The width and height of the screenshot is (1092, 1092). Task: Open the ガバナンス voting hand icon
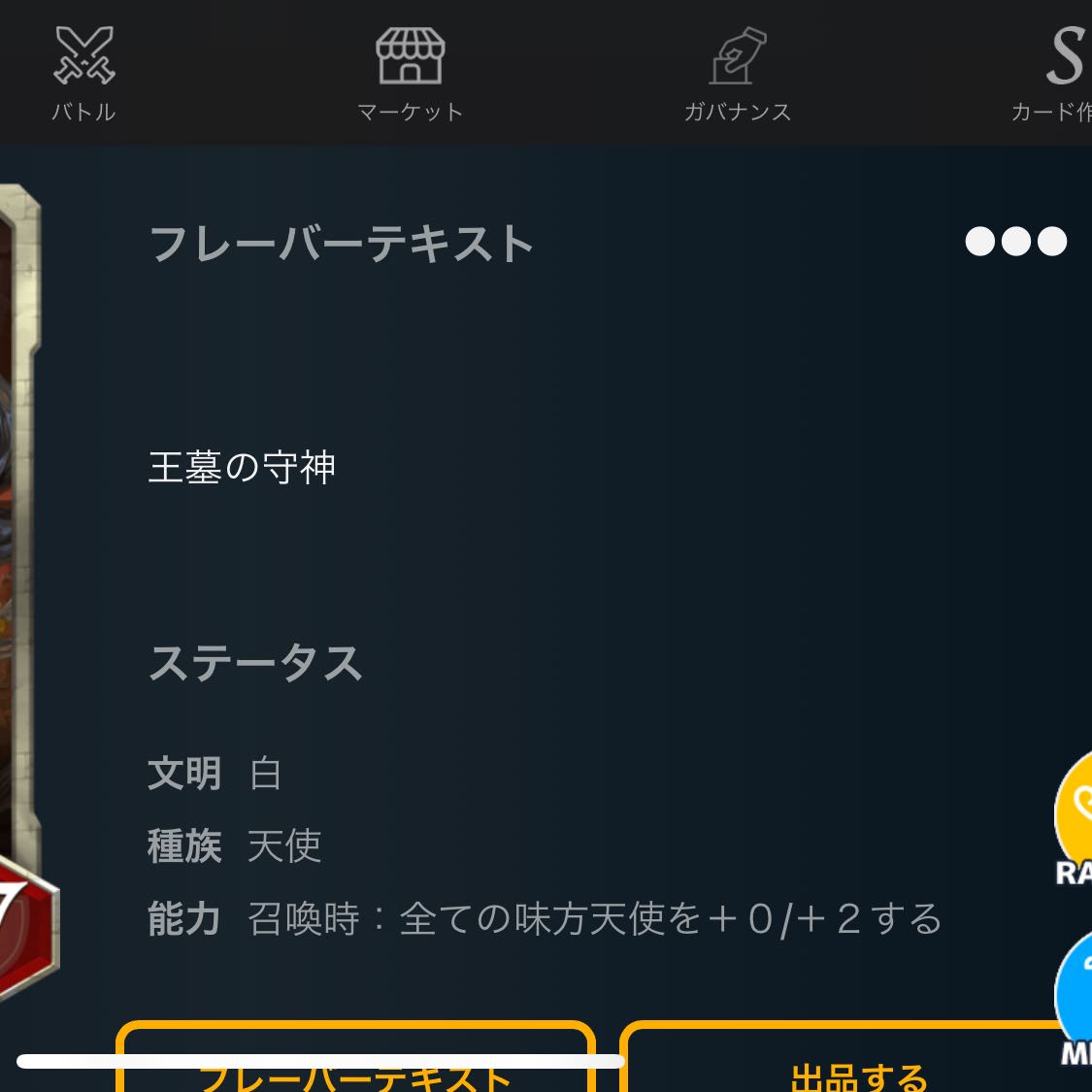click(x=739, y=55)
